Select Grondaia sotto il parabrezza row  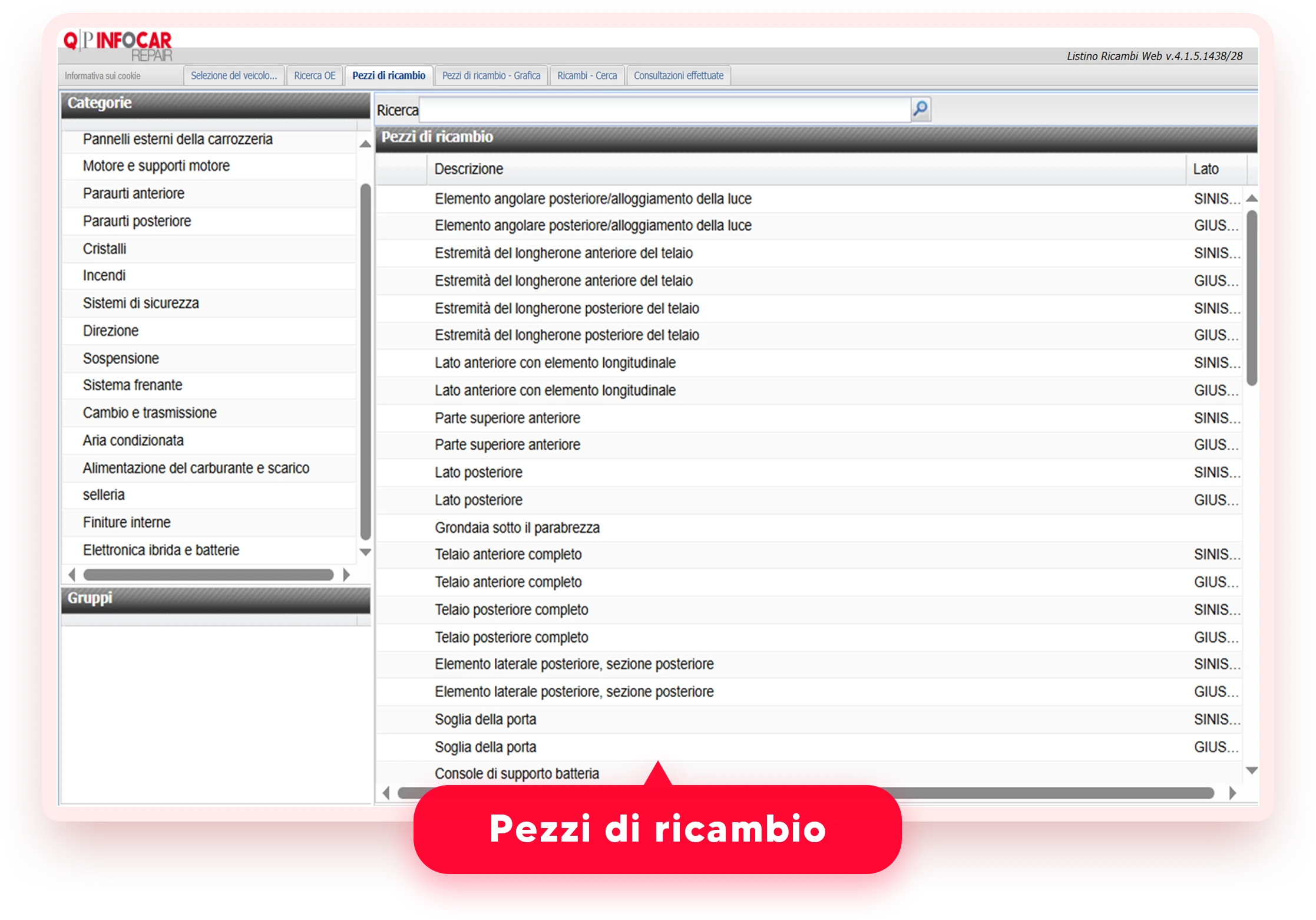pyautogui.click(x=809, y=528)
